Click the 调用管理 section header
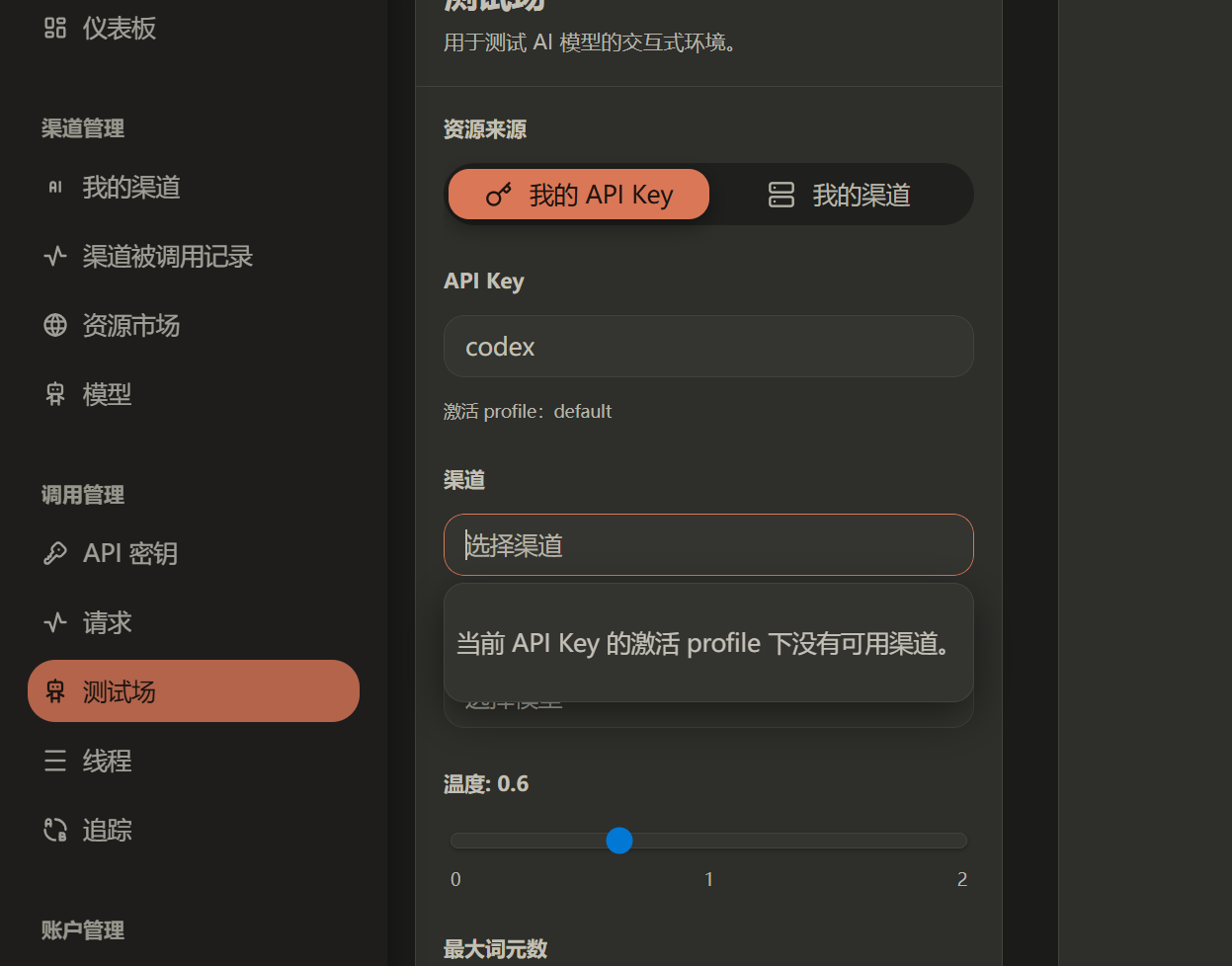1232x966 pixels. pyautogui.click(x=83, y=495)
